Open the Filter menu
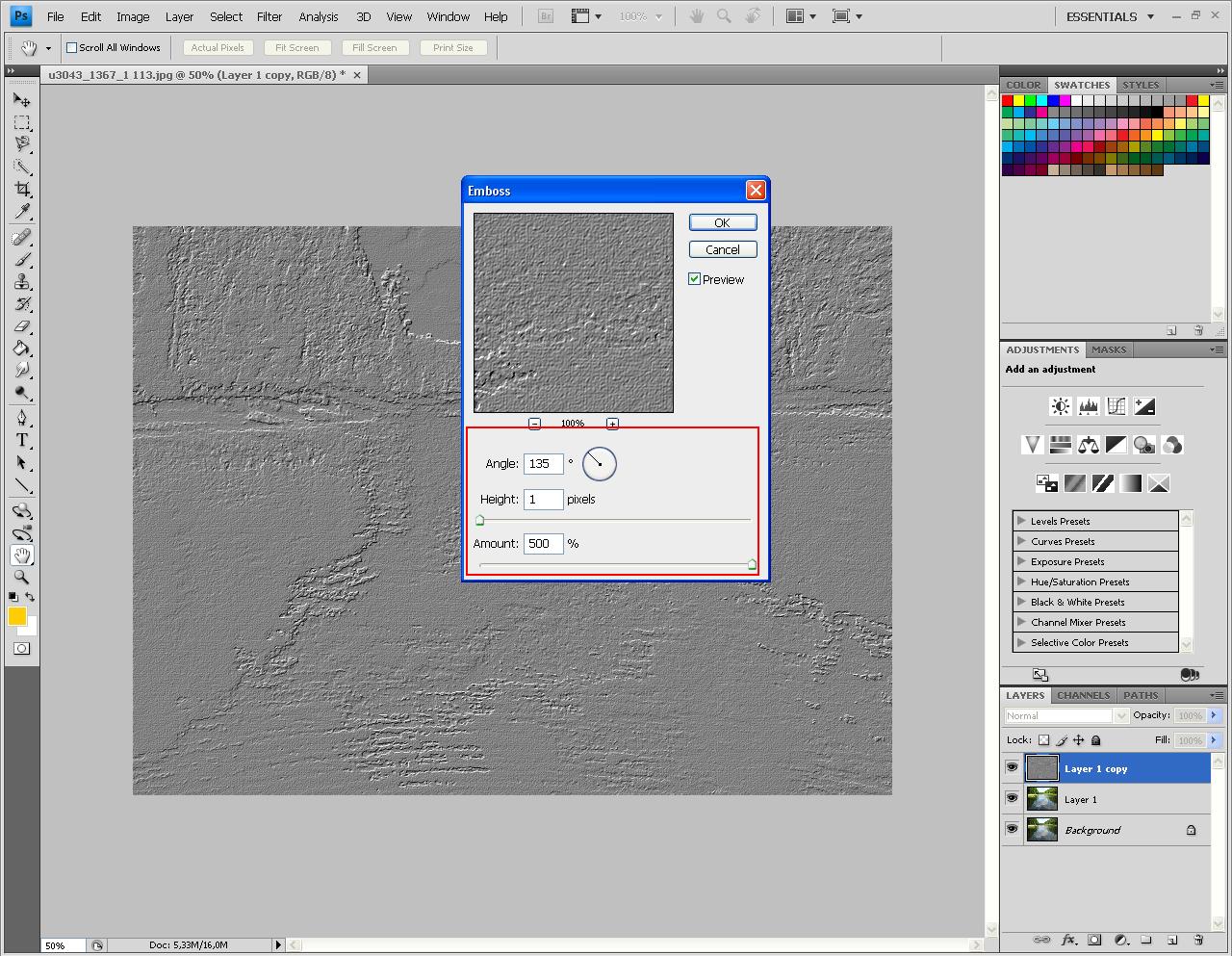Image resolution: width=1232 pixels, height=956 pixels. [x=269, y=16]
